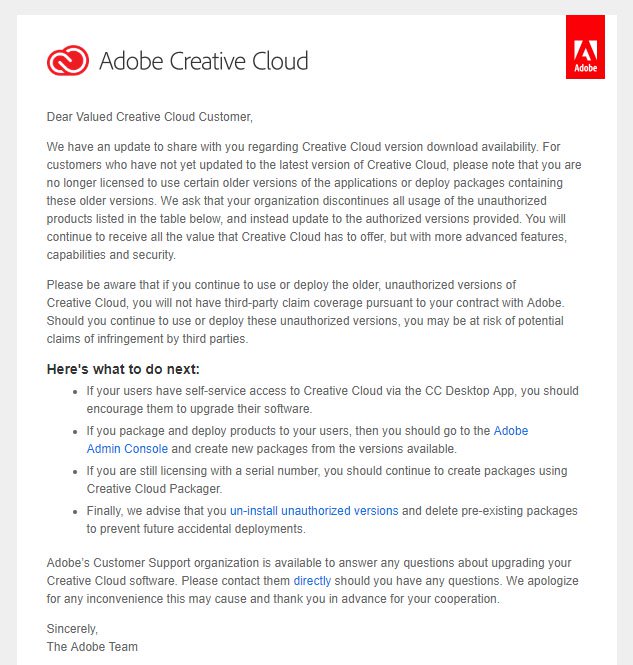Click the last bullet point marker in list

76,511
